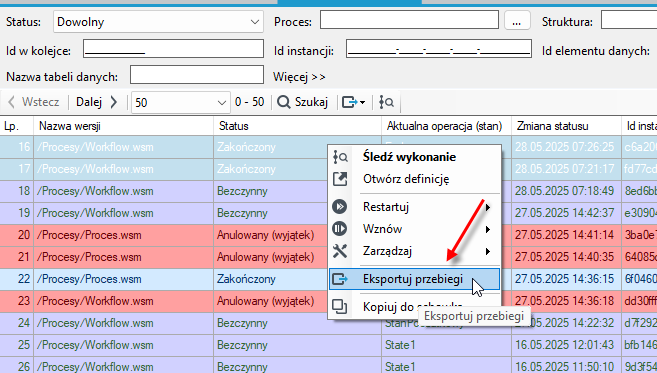The width and height of the screenshot is (657, 373).
Task: Click into the Id w kolejce field
Action: 173,49
